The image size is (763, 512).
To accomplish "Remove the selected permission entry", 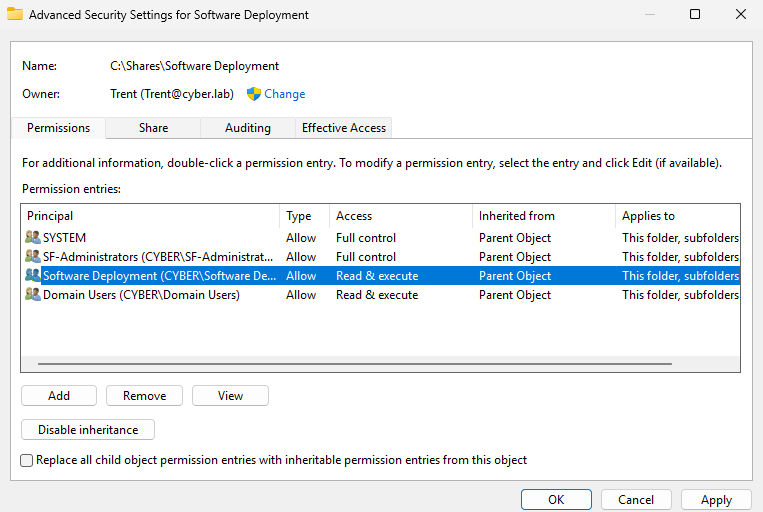I will (144, 396).
